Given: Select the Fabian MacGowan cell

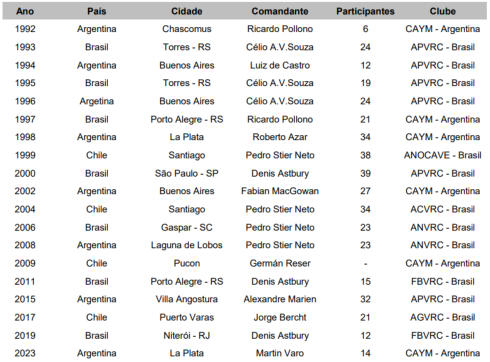Looking at the screenshot, I should 280,191.
